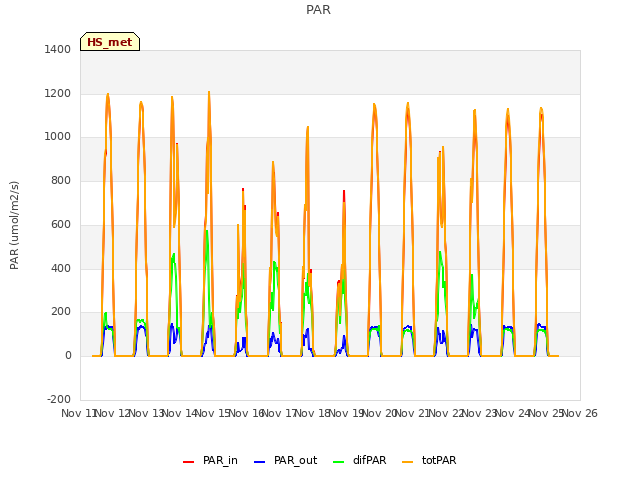
Task: Click the Nov 23 x-axis label
Action: (x=480, y=413)
